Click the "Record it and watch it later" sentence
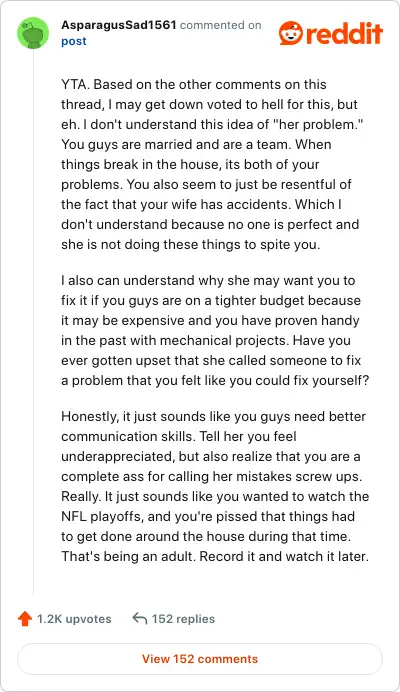Screen dimensions: 400x692 [x=284, y=556]
